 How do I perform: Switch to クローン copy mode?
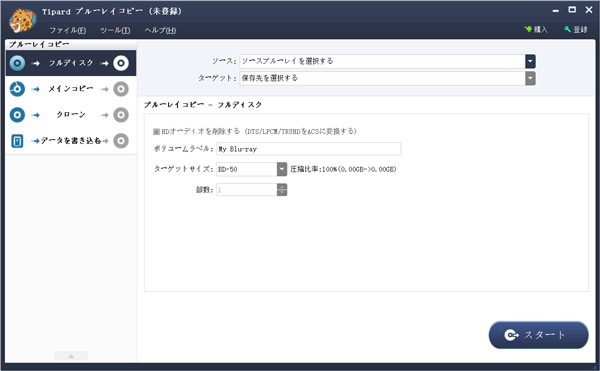(71, 115)
